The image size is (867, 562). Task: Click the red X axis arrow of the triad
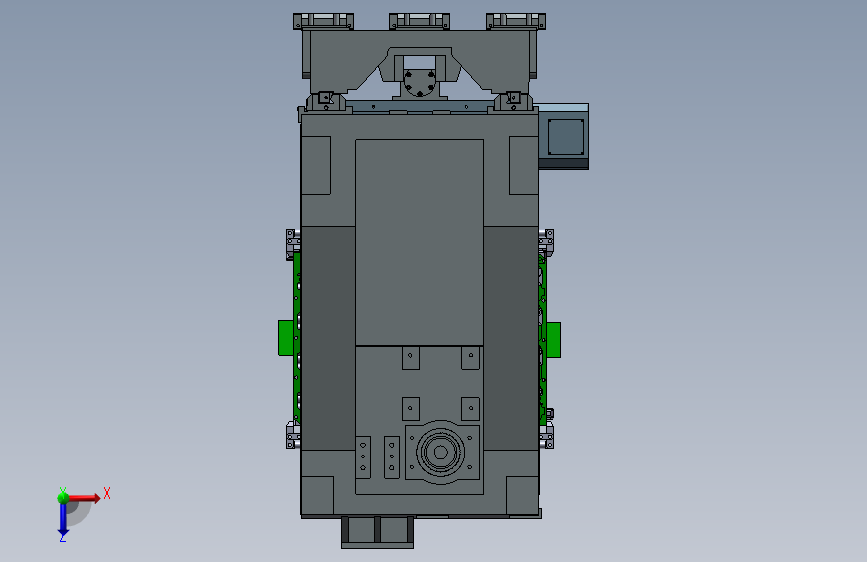tap(86, 498)
